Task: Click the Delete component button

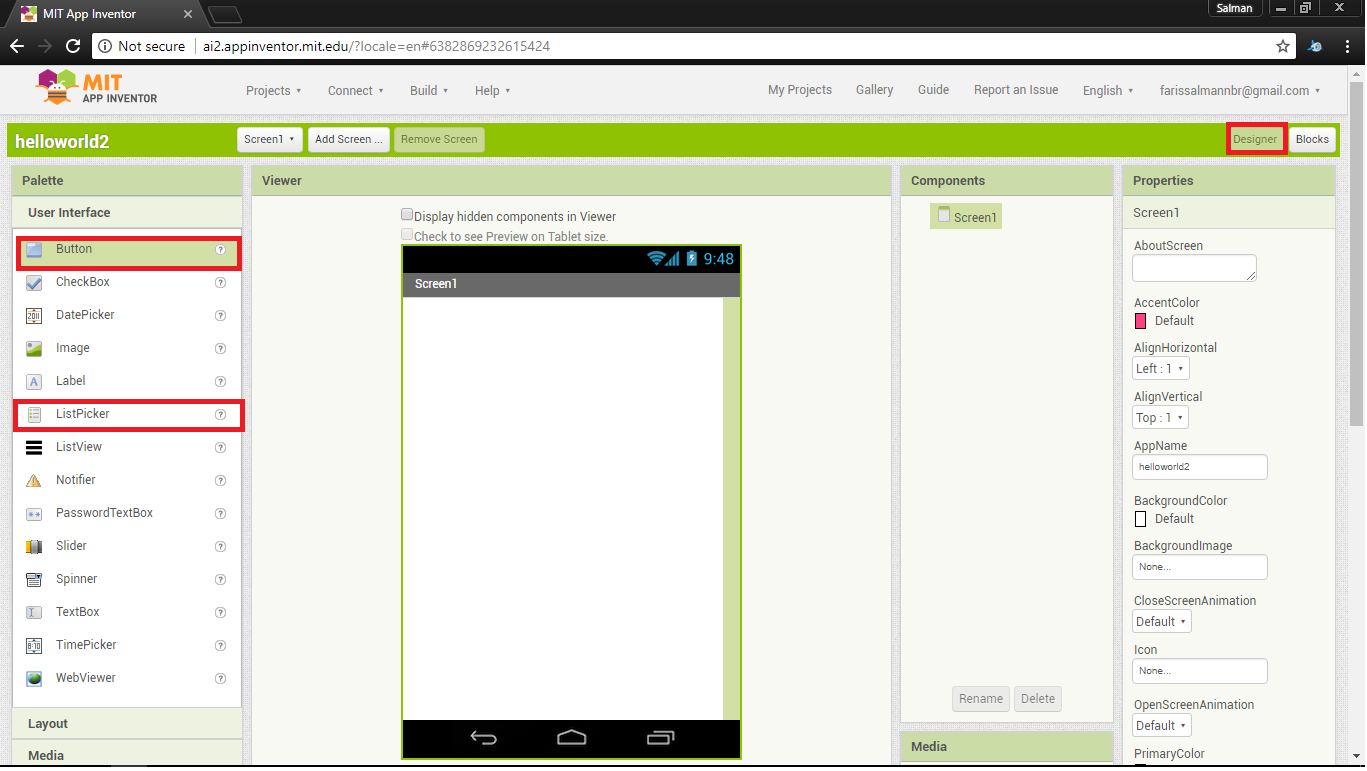Action: tap(1038, 699)
